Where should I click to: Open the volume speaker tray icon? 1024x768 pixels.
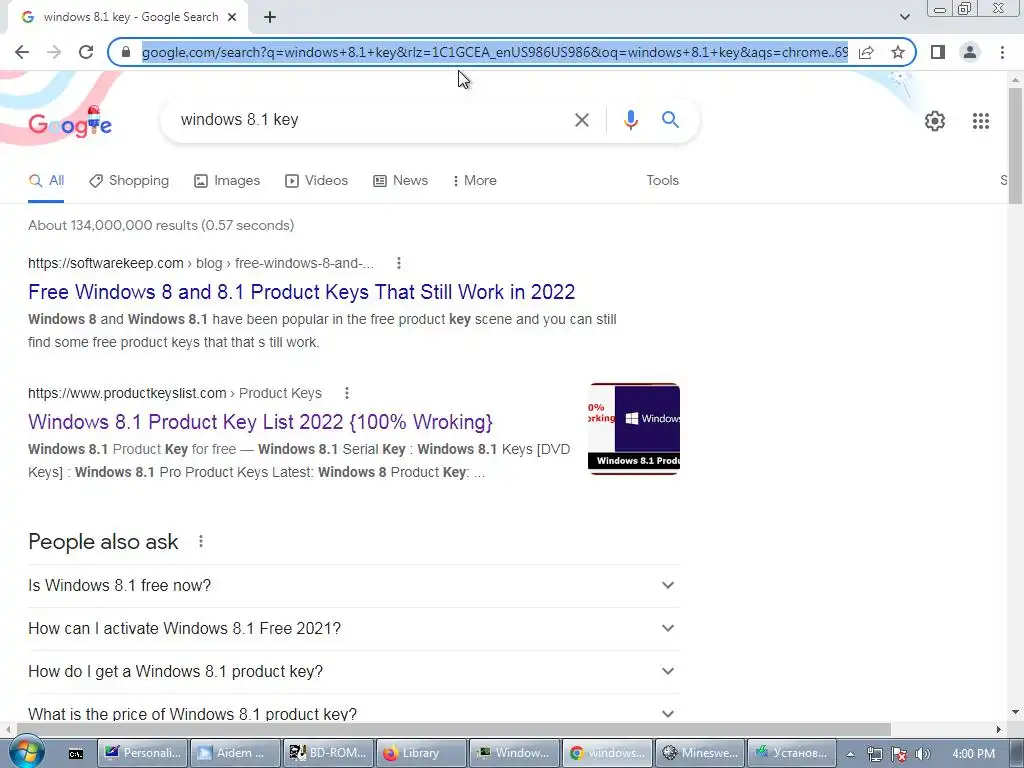[923, 754]
